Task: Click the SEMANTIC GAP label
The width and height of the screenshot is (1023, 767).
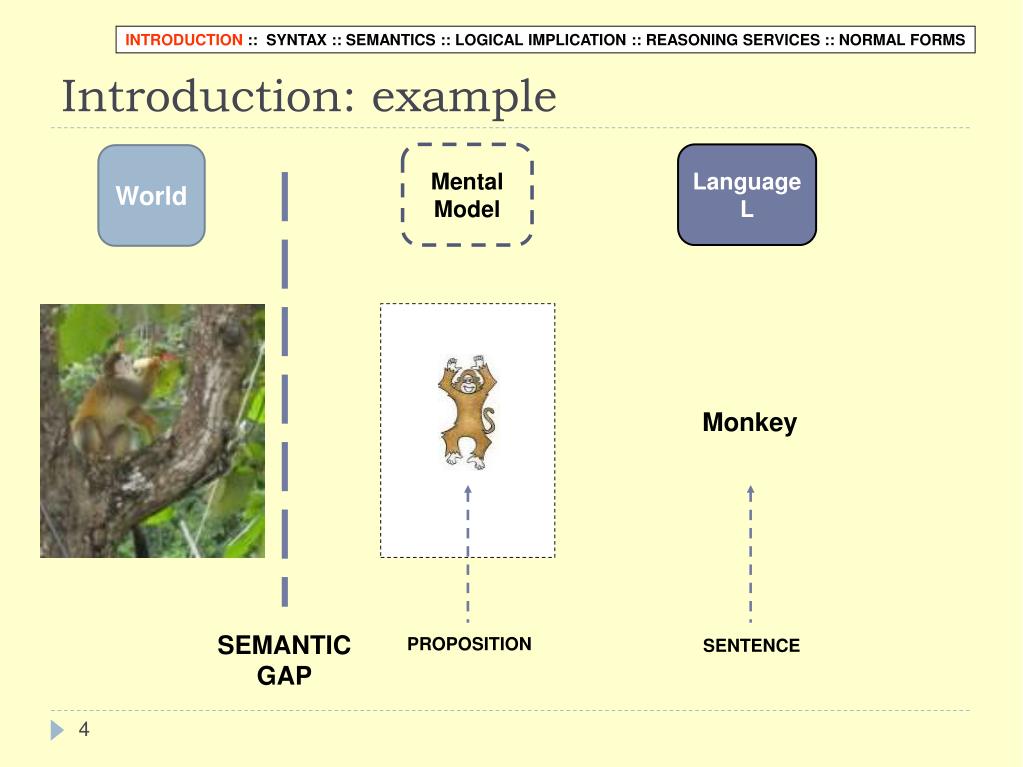Action: coord(284,660)
